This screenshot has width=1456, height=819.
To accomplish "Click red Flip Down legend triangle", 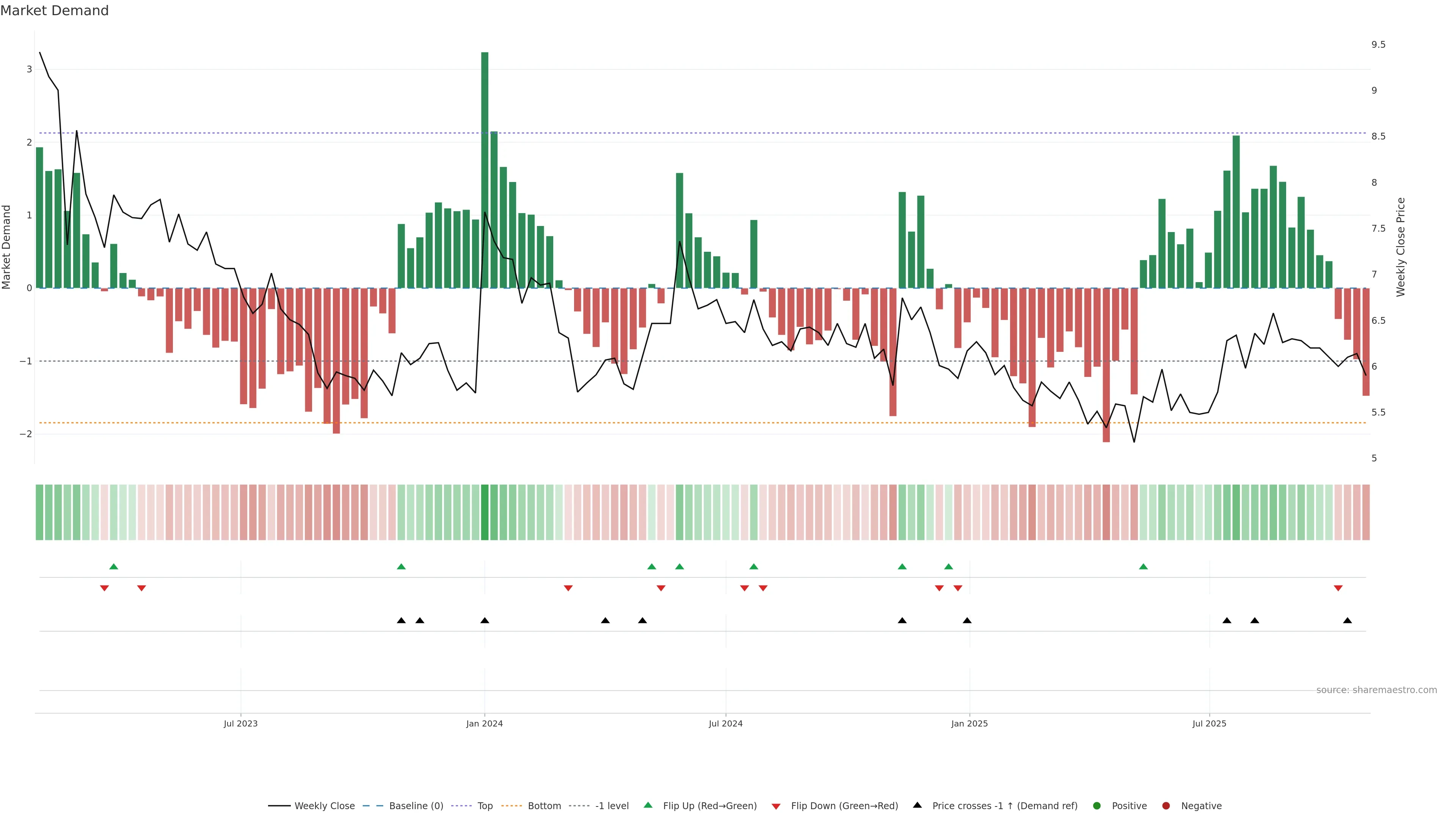I will click(x=776, y=806).
